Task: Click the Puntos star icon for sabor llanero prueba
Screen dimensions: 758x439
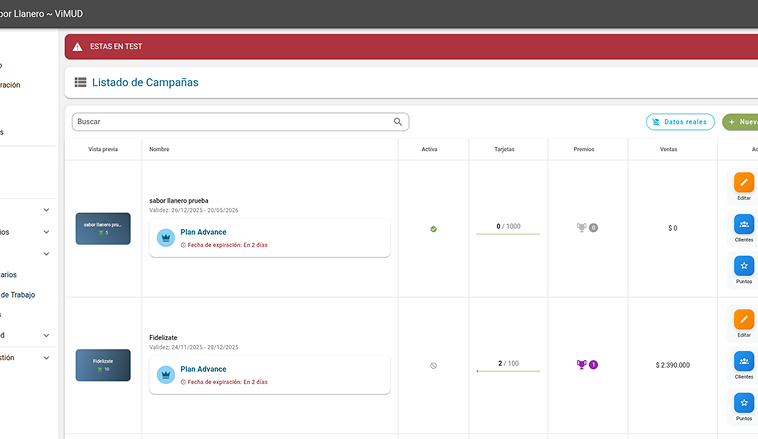Action: tap(744, 265)
